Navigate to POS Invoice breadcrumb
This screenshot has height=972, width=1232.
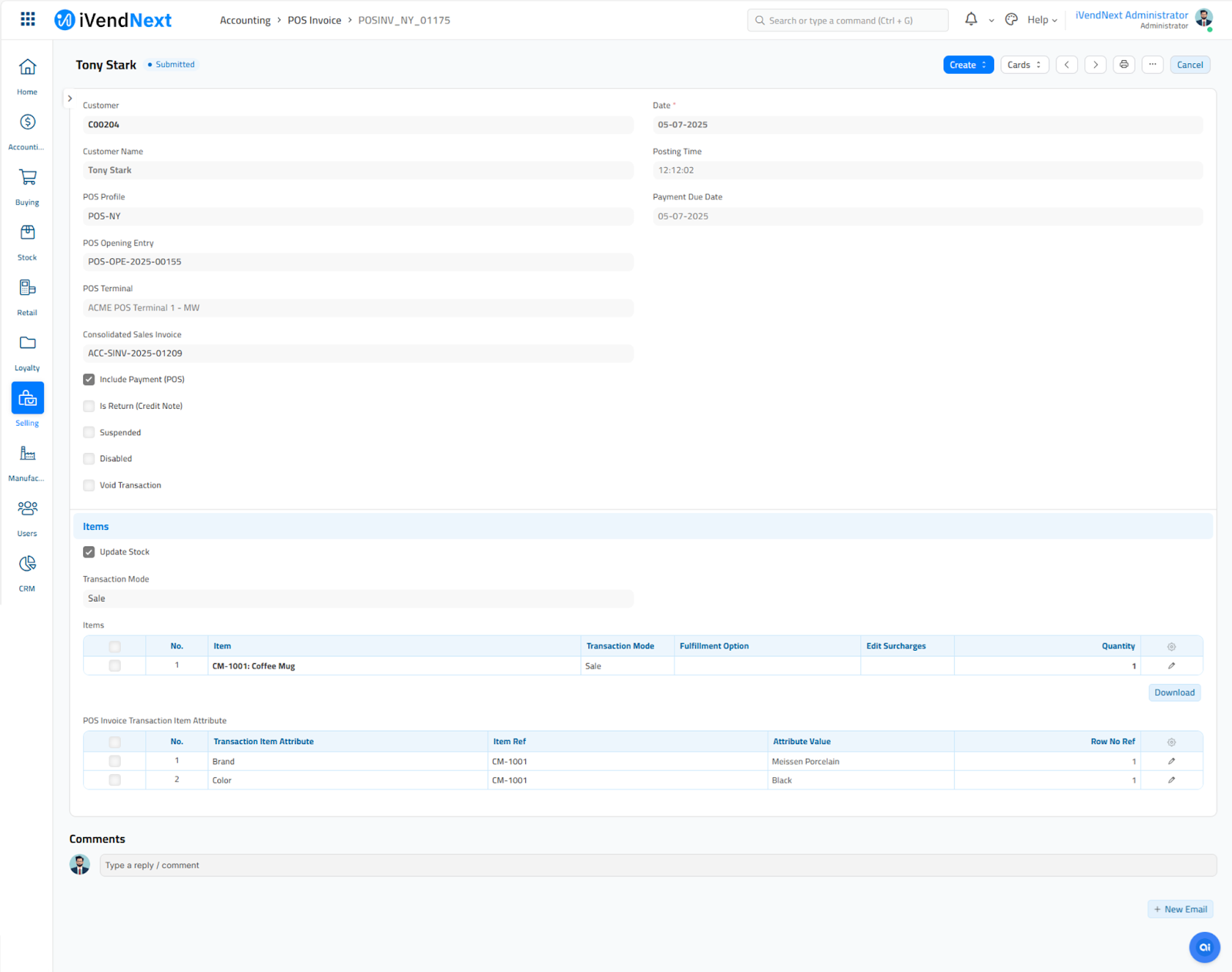[314, 20]
